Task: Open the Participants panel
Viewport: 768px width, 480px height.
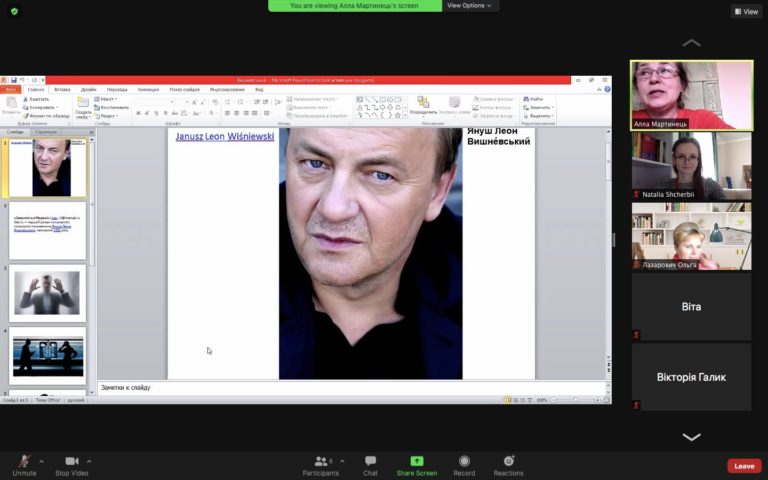Action: tap(321, 466)
